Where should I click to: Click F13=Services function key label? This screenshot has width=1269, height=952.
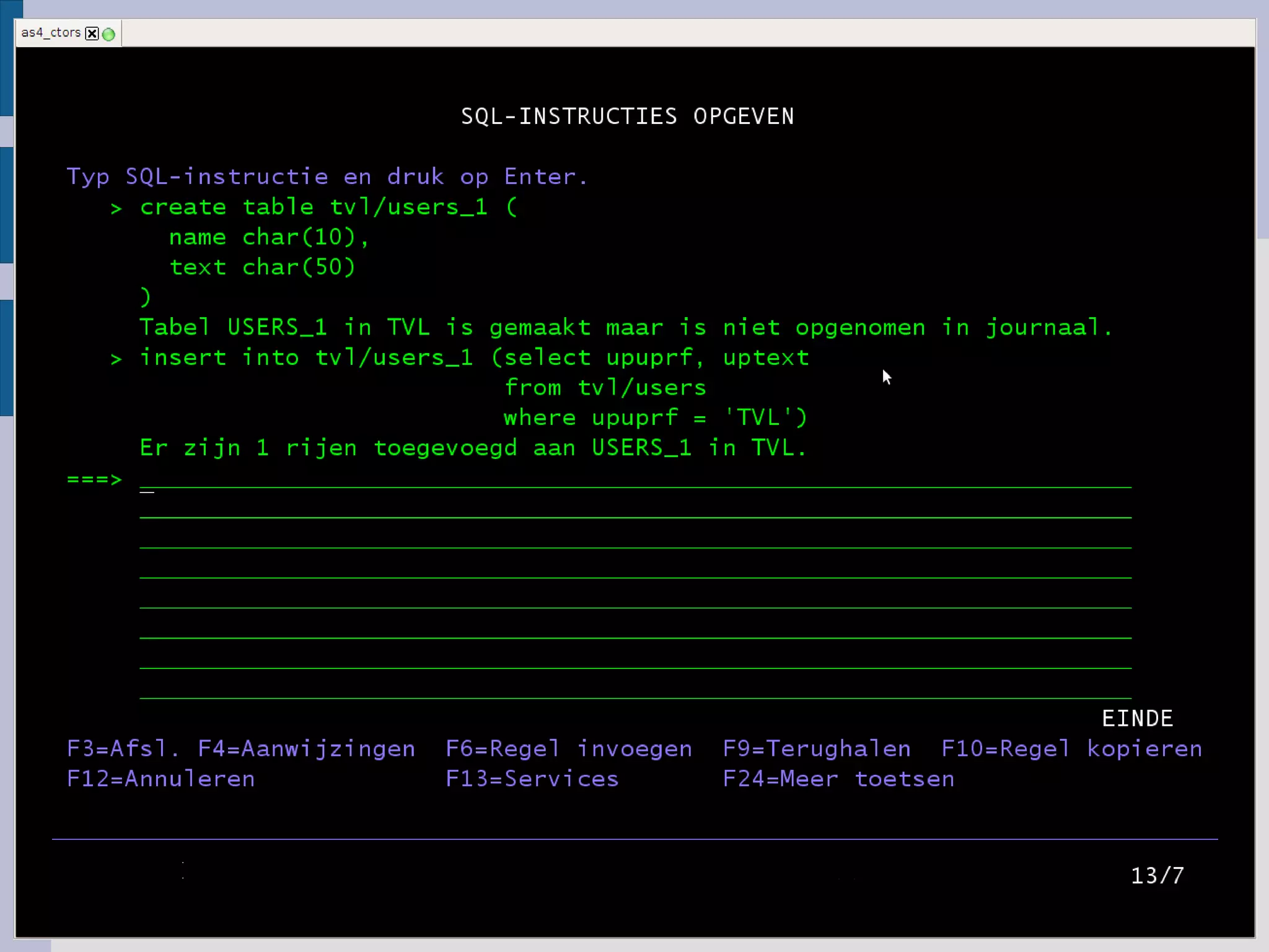pyautogui.click(x=532, y=779)
